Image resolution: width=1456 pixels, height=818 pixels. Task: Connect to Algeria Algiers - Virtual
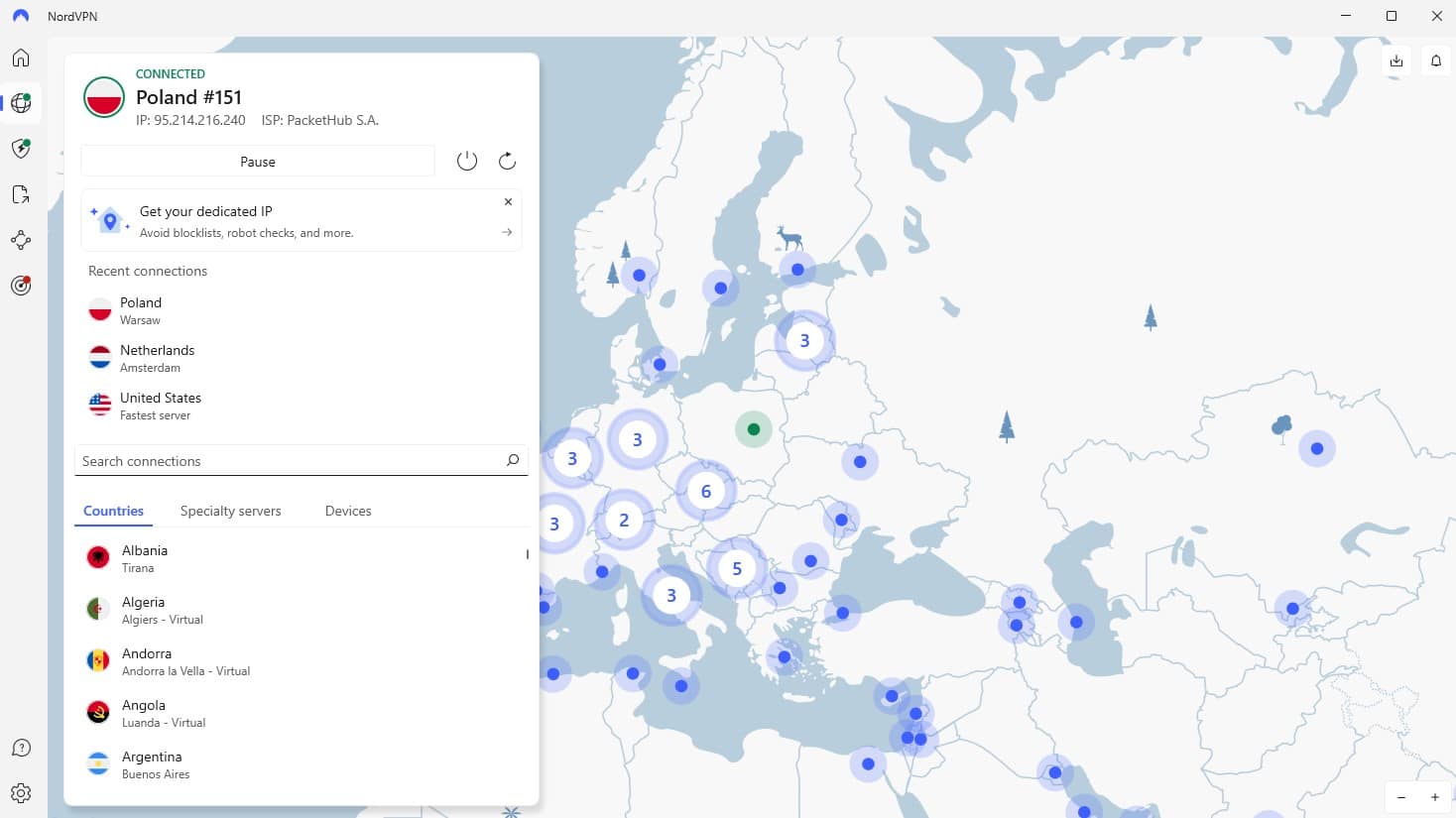[302, 610]
